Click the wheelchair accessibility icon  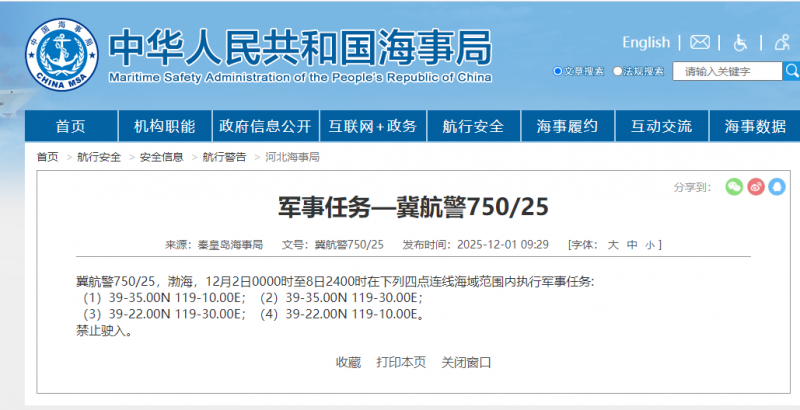coord(741,42)
